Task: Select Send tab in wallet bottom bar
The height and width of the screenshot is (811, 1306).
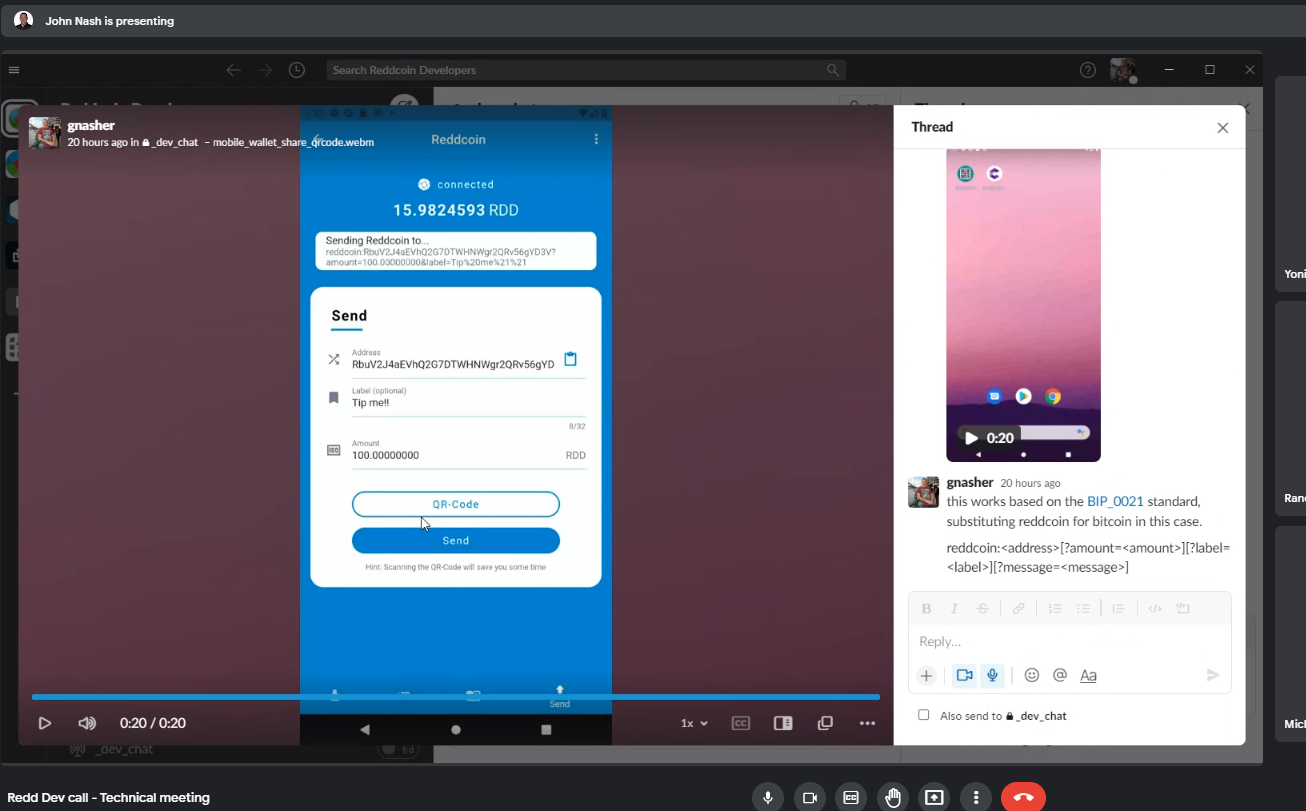Action: [560, 697]
